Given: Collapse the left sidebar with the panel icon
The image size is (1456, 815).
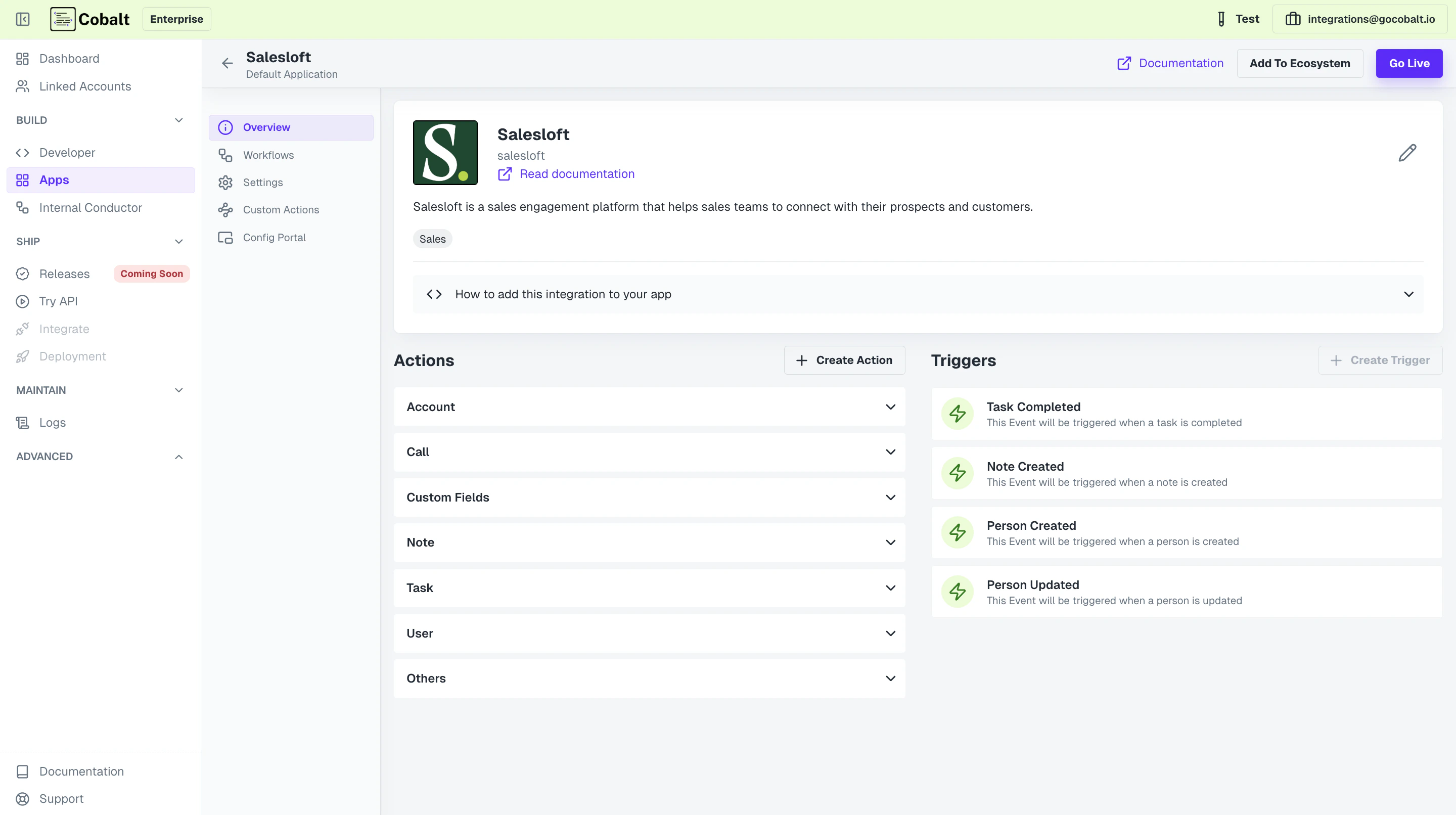Looking at the screenshot, I should click(23, 19).
